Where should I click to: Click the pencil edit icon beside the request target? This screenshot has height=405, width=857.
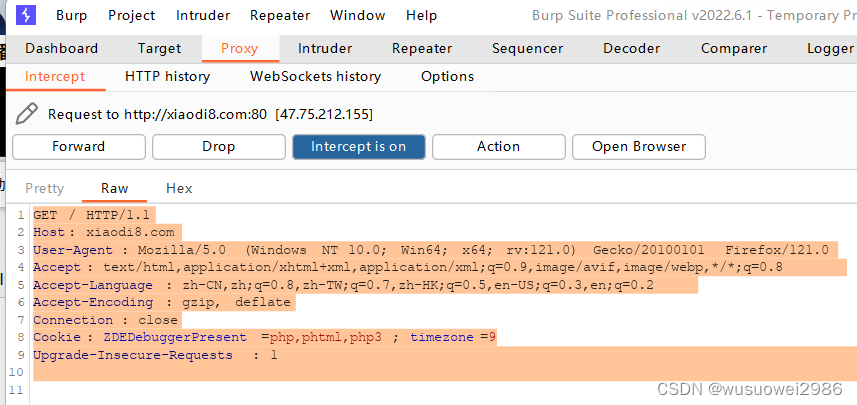tap(26, 114)
